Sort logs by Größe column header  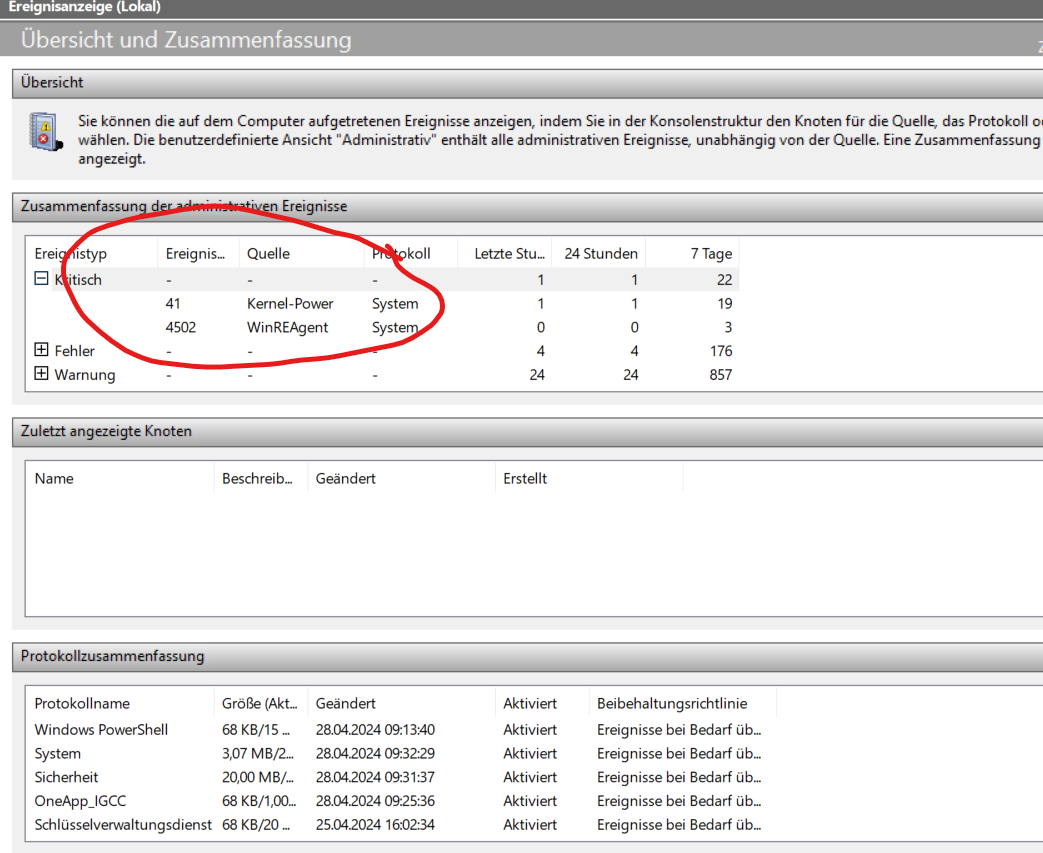pyautogui.click(x=259, y=703)
